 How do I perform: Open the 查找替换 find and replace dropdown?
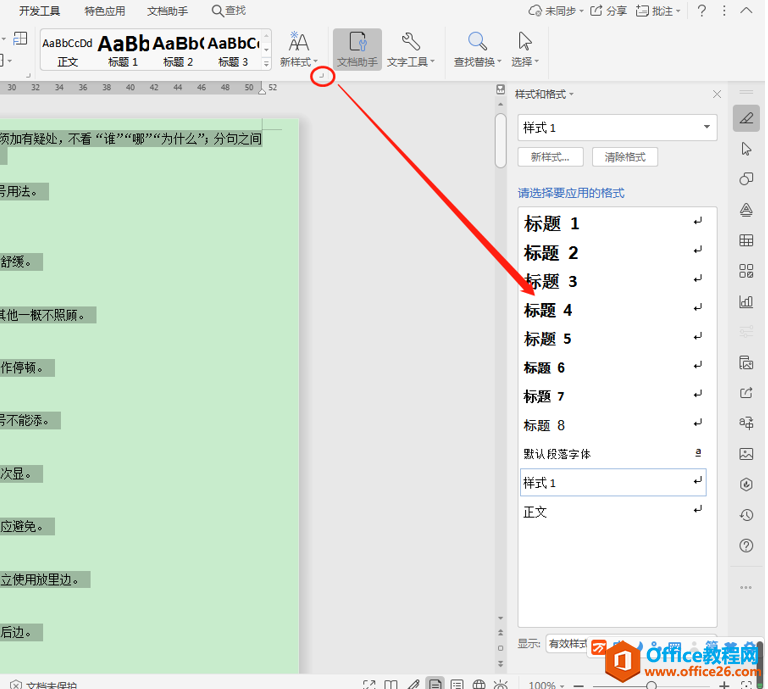point(477,49)
